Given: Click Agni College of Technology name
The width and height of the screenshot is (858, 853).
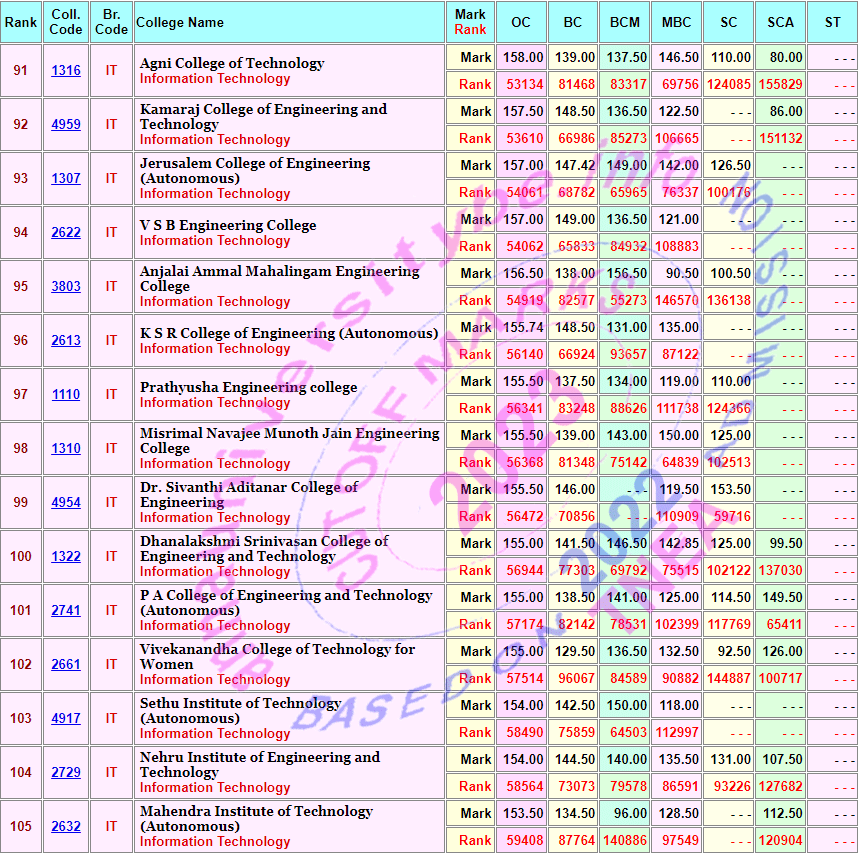Looking at the screenshot, I should click(232, 63).
